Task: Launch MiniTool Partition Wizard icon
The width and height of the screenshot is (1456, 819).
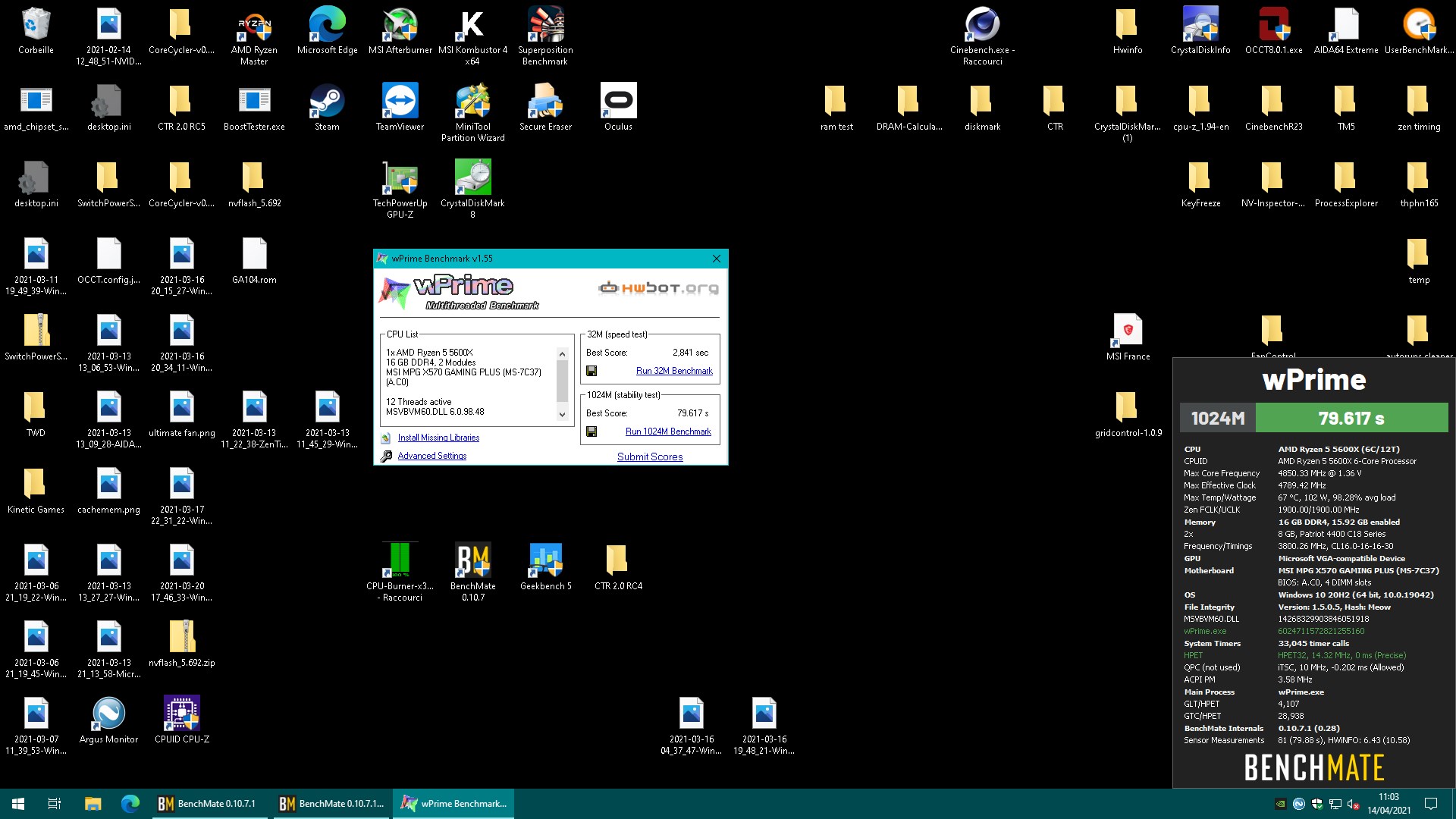Action: [472, 112]
